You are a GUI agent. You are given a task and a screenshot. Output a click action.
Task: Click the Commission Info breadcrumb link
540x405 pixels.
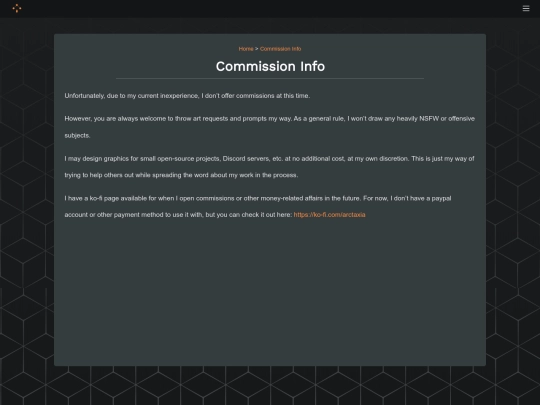pyautogui.click(x=280, y=49)
